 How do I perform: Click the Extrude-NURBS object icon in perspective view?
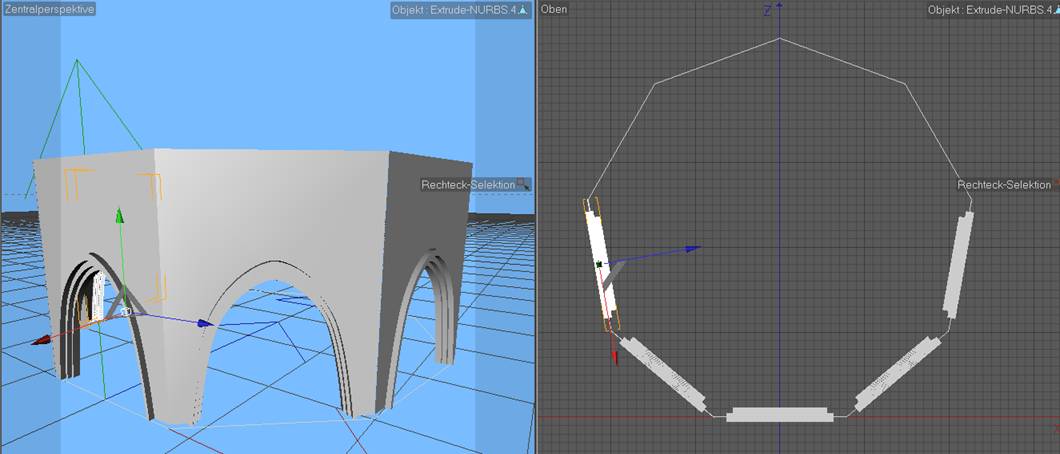click(523, 11)
